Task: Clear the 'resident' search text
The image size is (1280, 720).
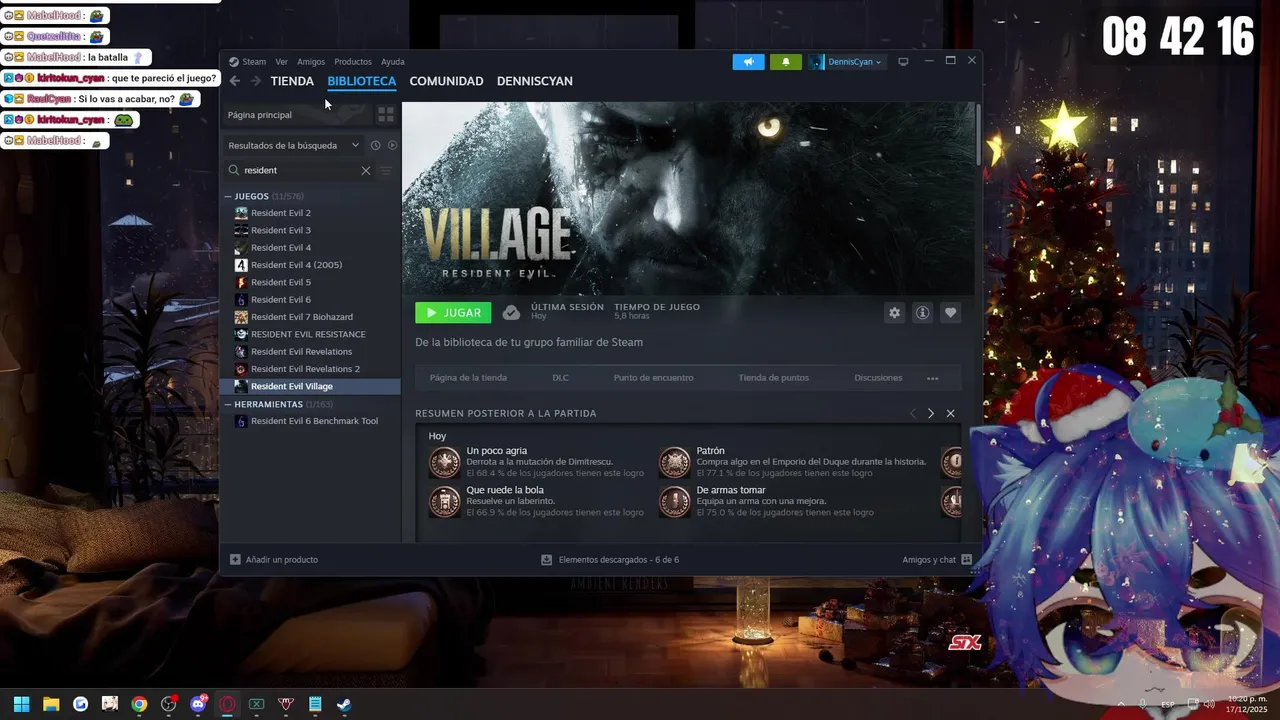Action: click(x=366, y=170)
